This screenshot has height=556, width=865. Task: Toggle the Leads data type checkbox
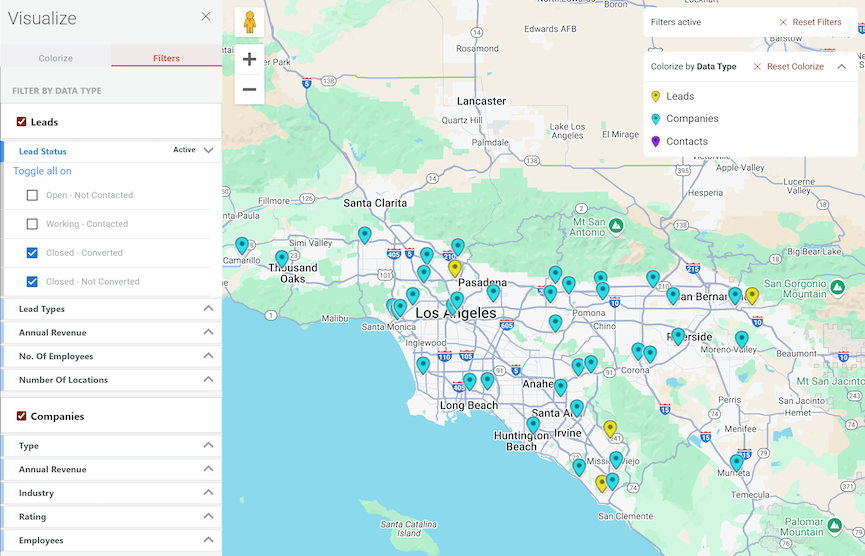pos(22,121)
